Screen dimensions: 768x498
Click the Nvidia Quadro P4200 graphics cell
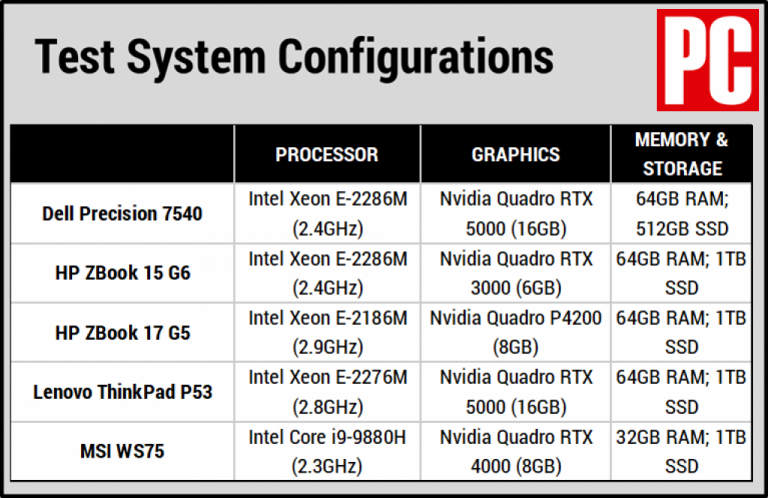pos(515,333)
